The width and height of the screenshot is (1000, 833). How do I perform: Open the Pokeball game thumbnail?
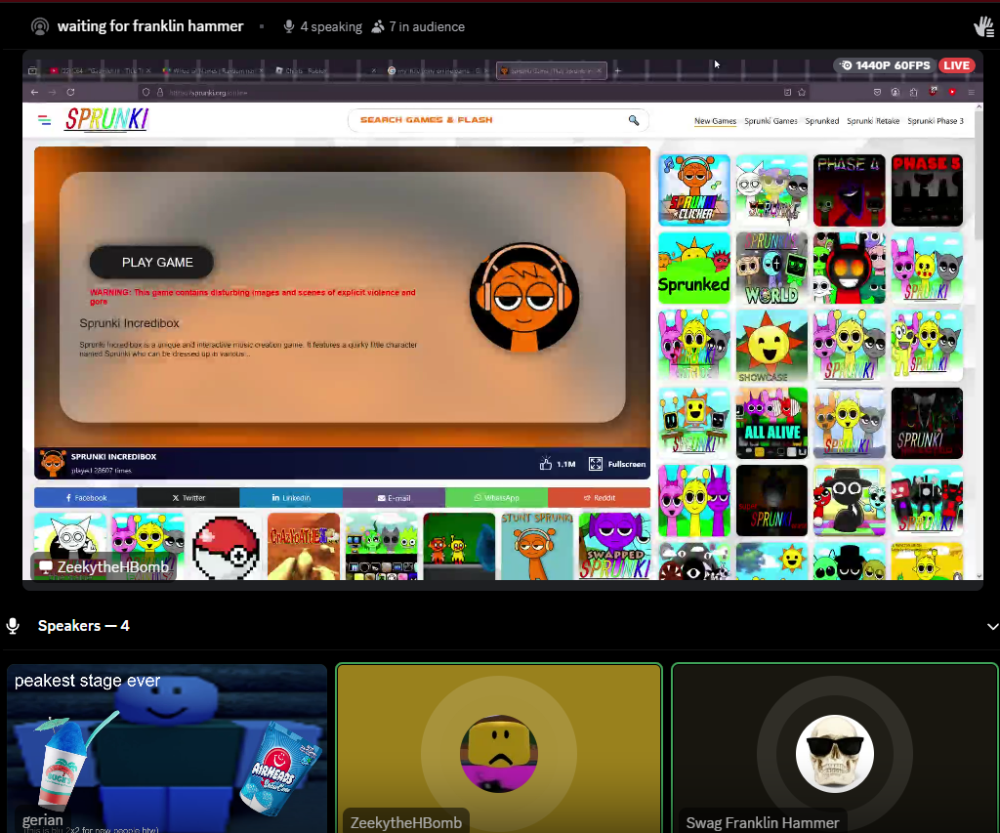225,547
